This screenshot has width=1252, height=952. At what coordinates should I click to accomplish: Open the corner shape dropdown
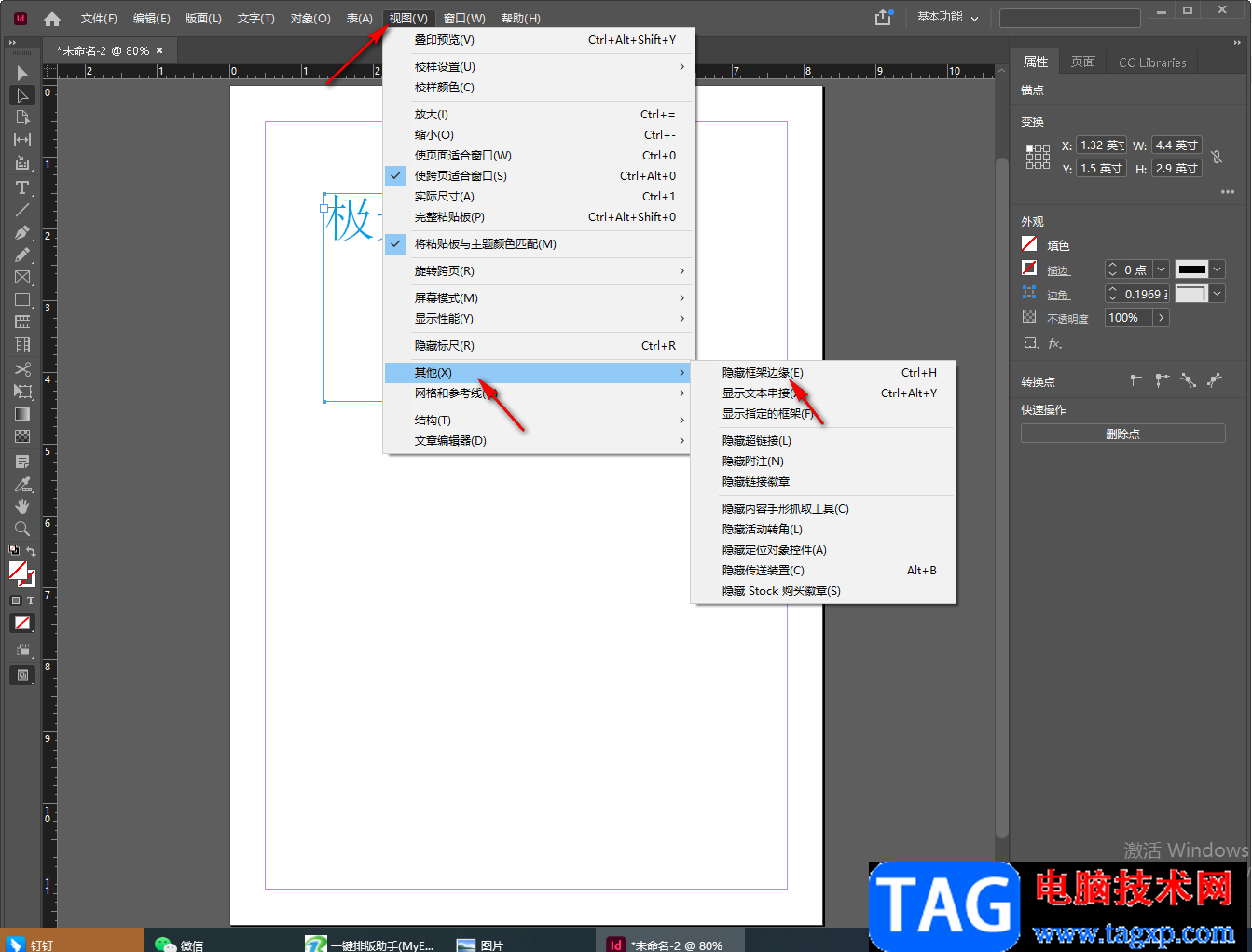click(x=1218, y=294)
